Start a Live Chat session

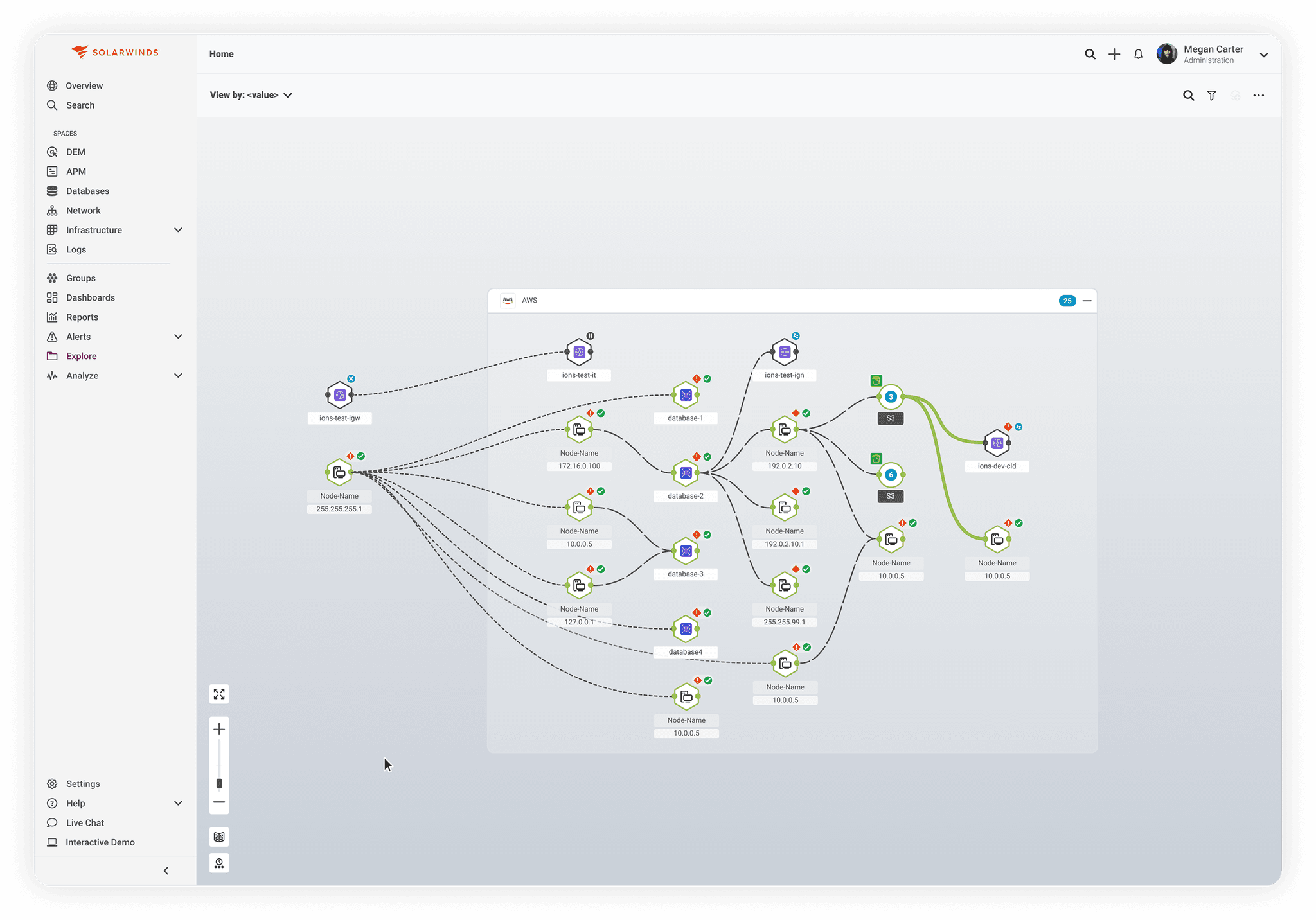[x=84, y=822]
